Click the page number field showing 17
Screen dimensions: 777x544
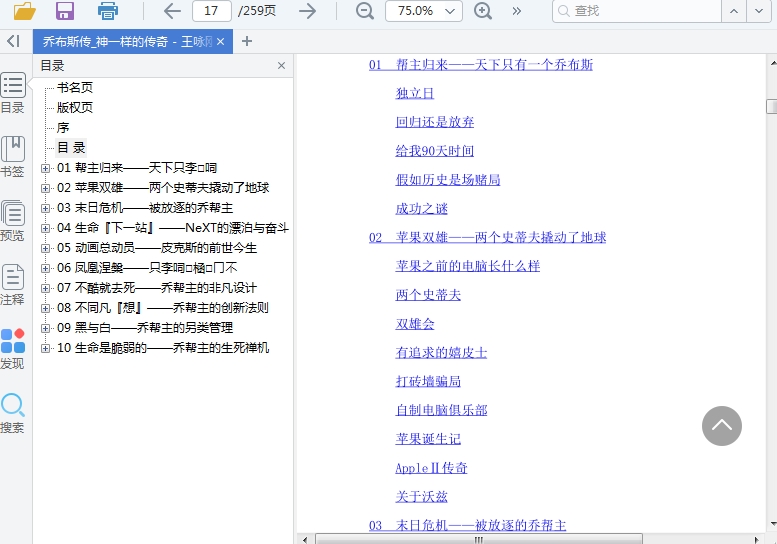click(212, 11)
